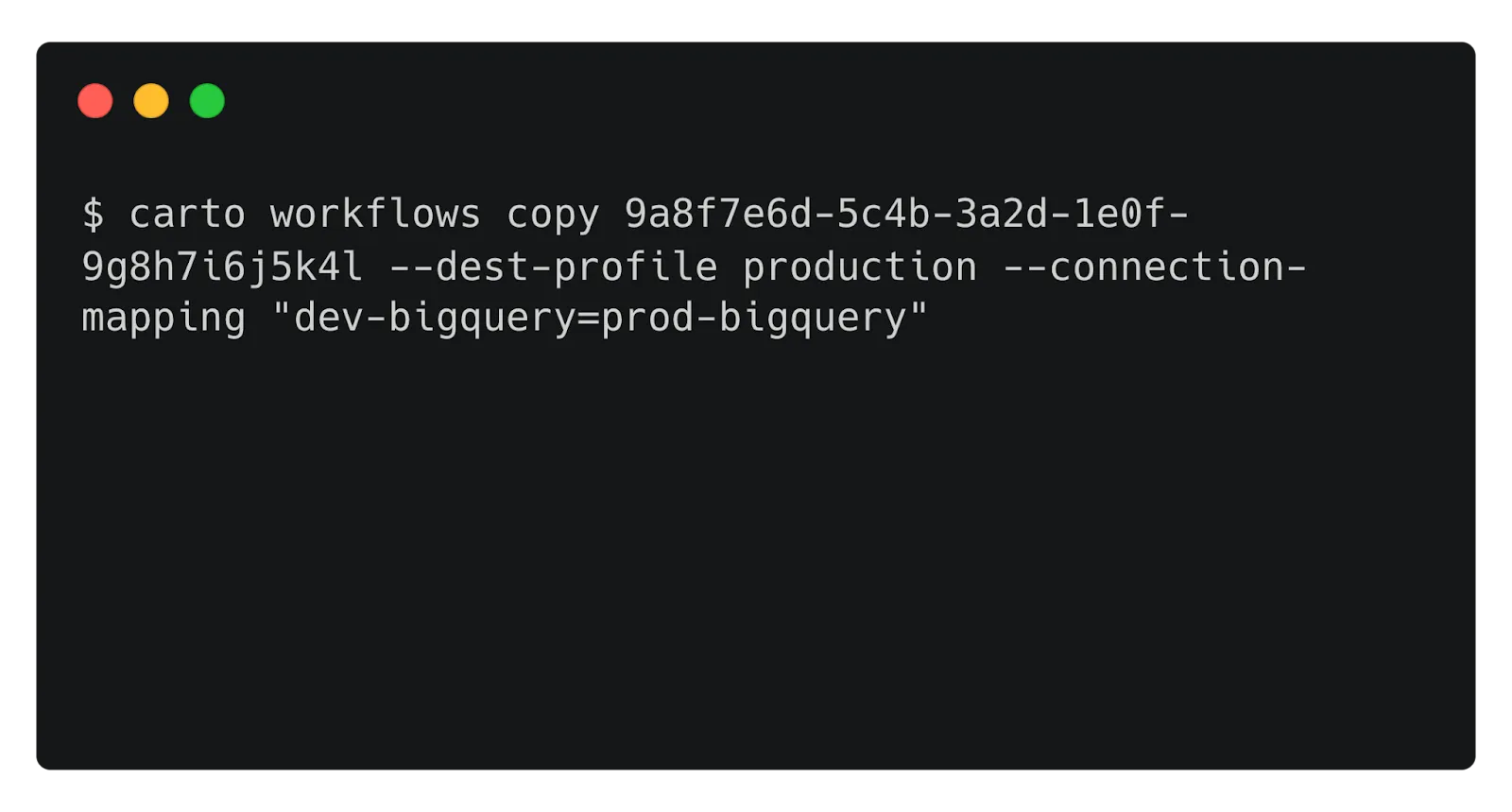
Task: Click "prod-bigquery" inside the quoted string
Action: coord(753,319)
